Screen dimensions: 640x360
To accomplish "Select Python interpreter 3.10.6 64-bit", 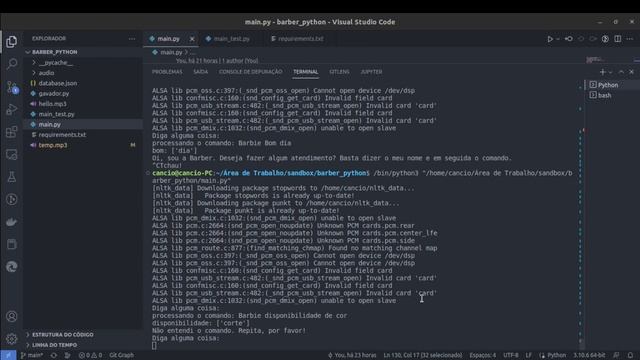I will (x=589, y=355).
